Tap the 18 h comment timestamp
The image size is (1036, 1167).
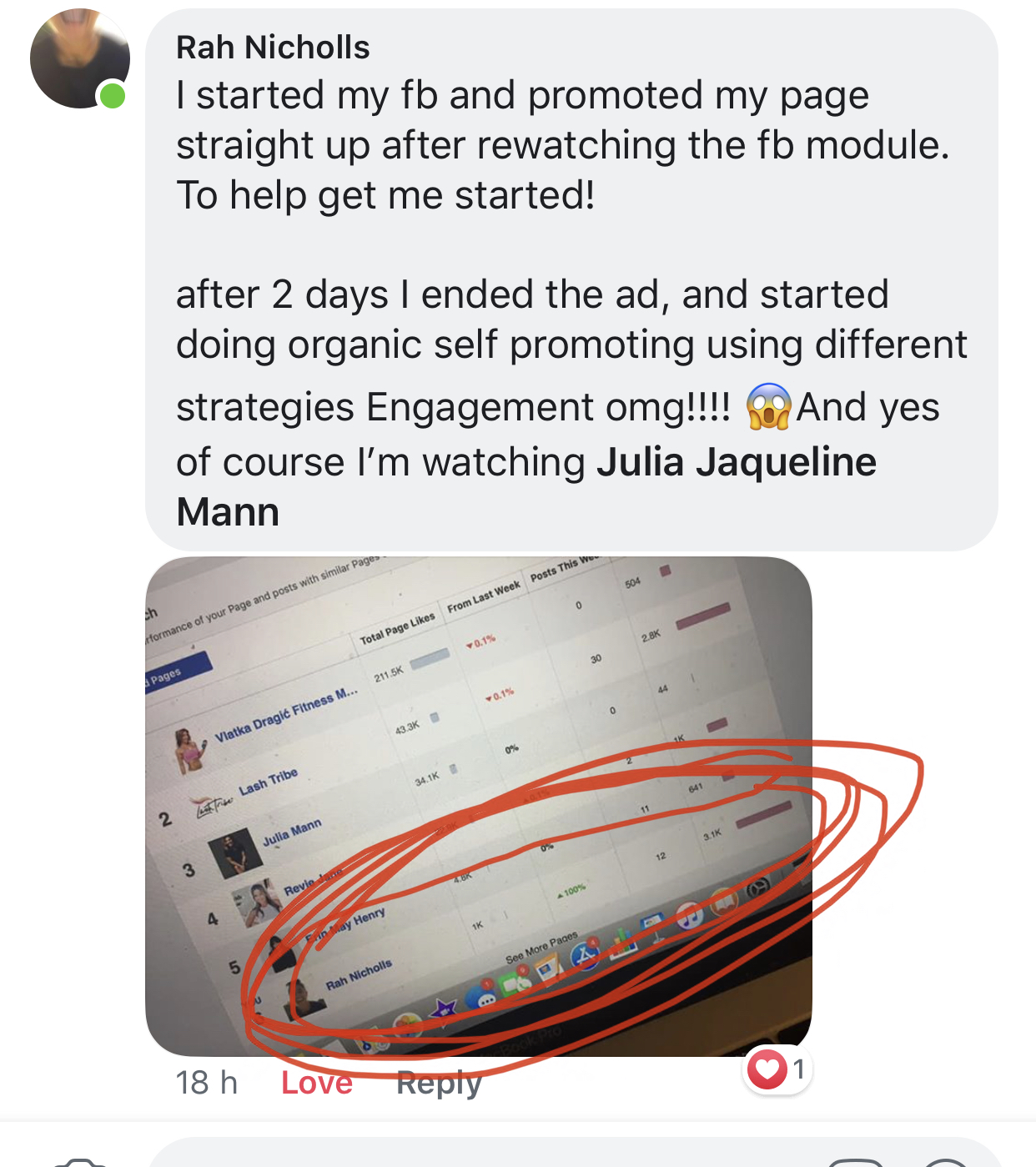click(x=206, y=1083)
